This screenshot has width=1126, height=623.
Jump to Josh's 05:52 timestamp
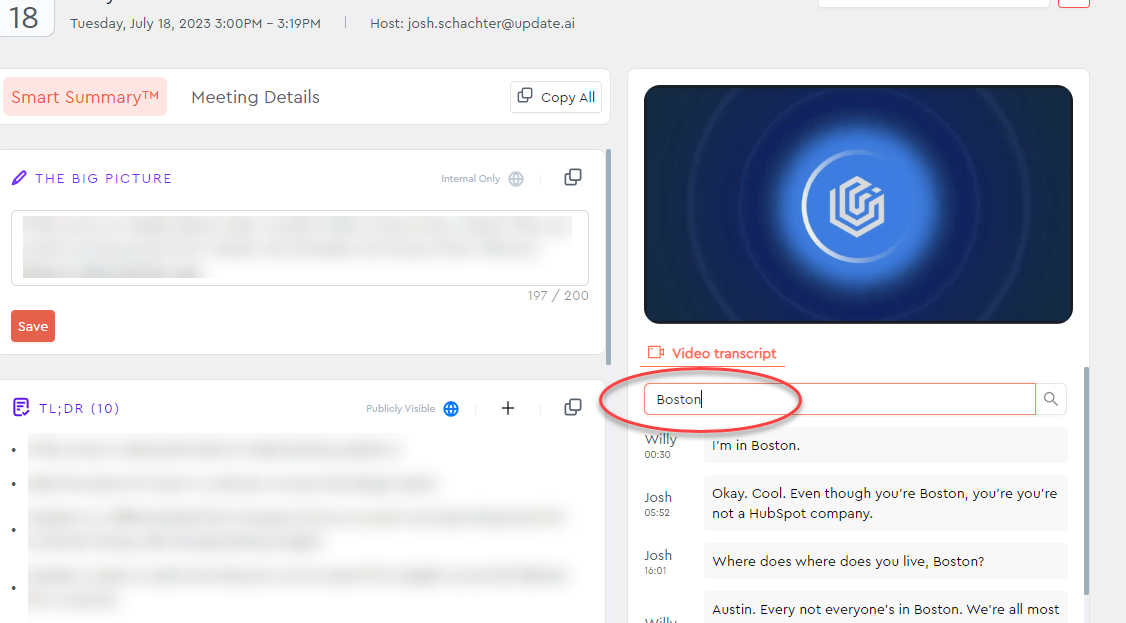click(x=657, y=513)
